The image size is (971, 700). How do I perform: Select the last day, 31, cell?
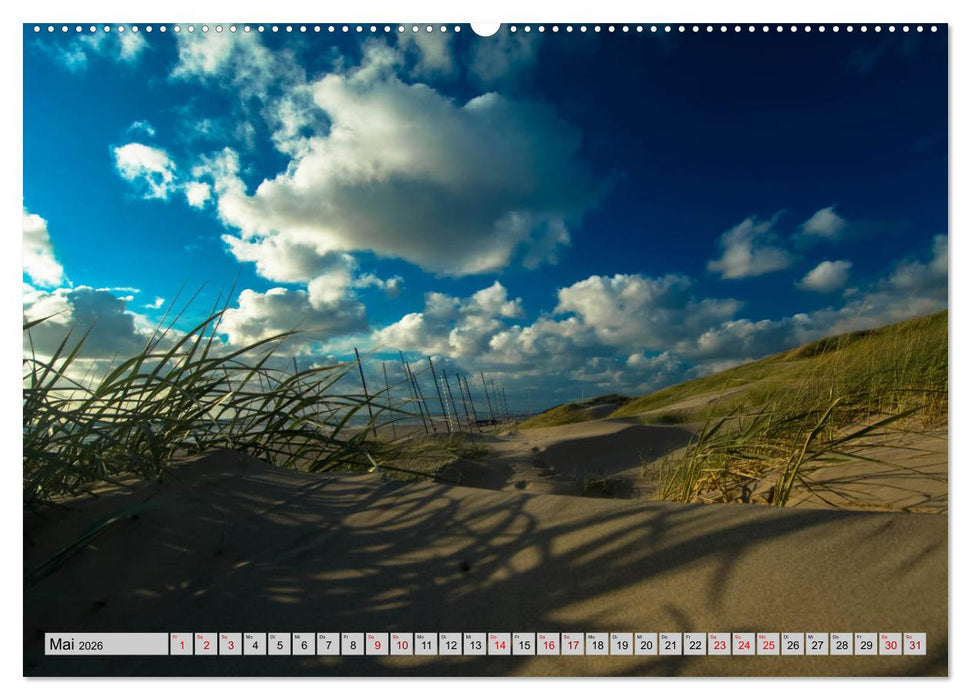915,644
